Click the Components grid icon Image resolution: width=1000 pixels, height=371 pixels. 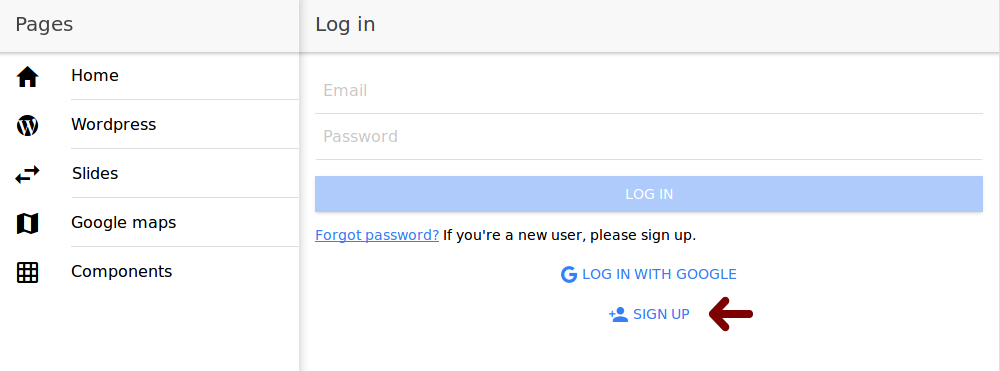(27, 273)
